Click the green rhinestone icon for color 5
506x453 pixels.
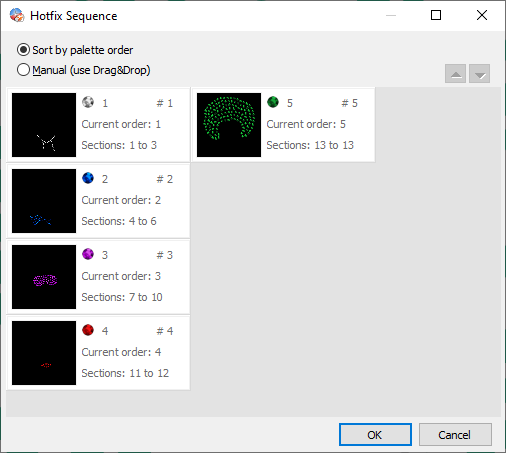pos(273,102)
